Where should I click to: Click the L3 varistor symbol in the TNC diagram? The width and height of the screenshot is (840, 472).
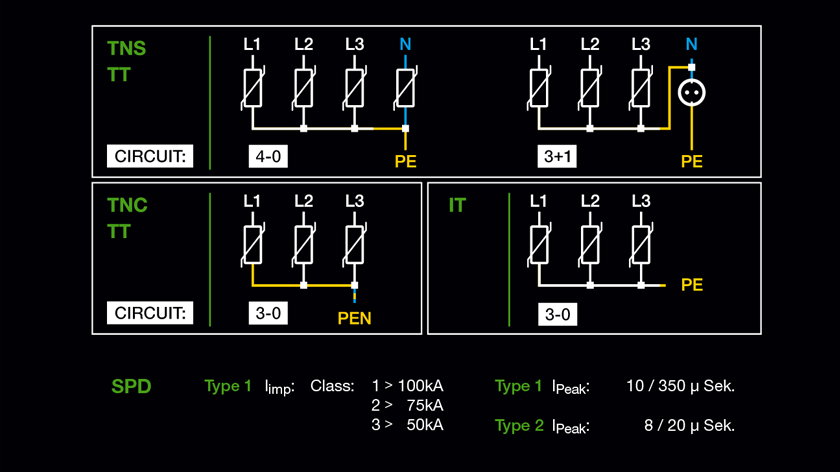tap(354, 245)
